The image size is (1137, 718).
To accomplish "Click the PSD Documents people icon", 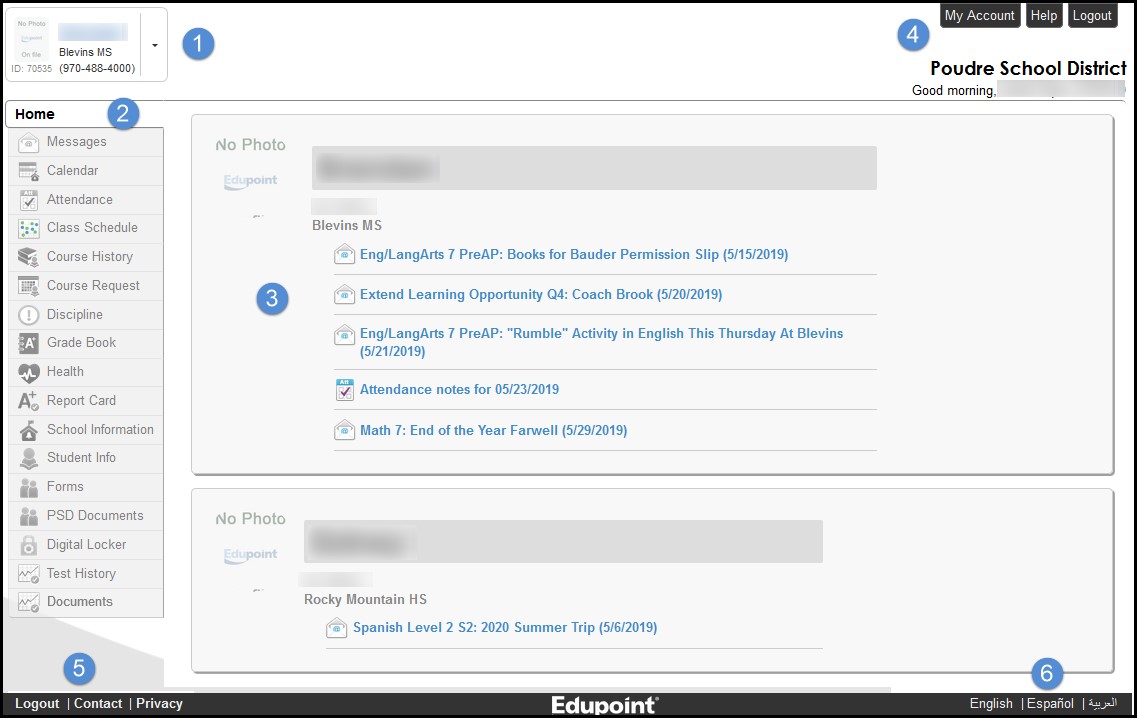I will pos(28,516).
